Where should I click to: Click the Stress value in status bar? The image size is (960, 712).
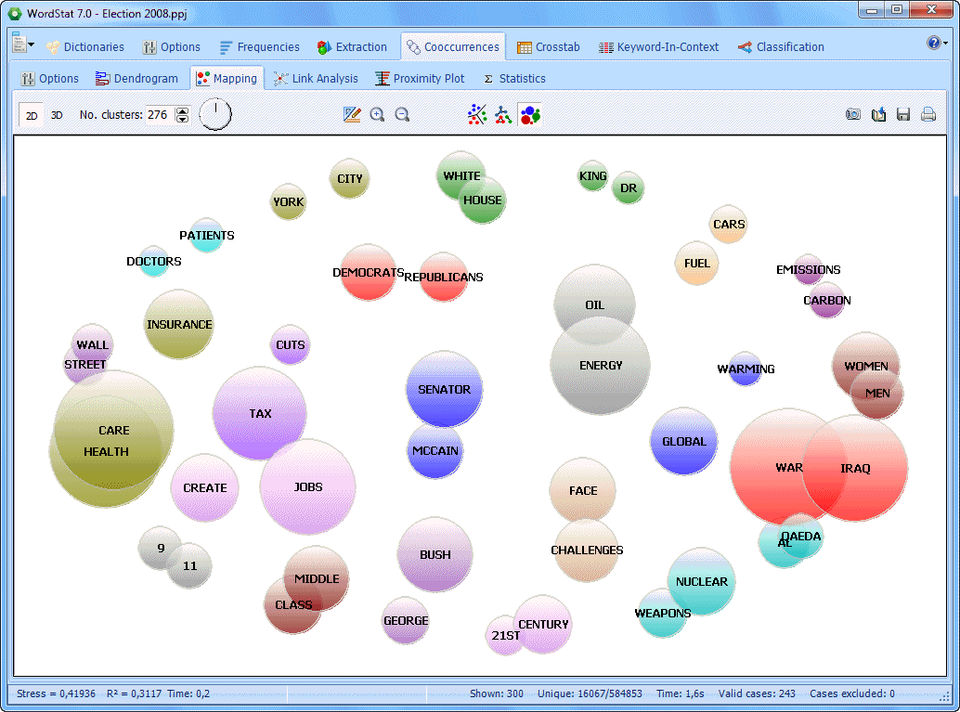tap(56, 694)
